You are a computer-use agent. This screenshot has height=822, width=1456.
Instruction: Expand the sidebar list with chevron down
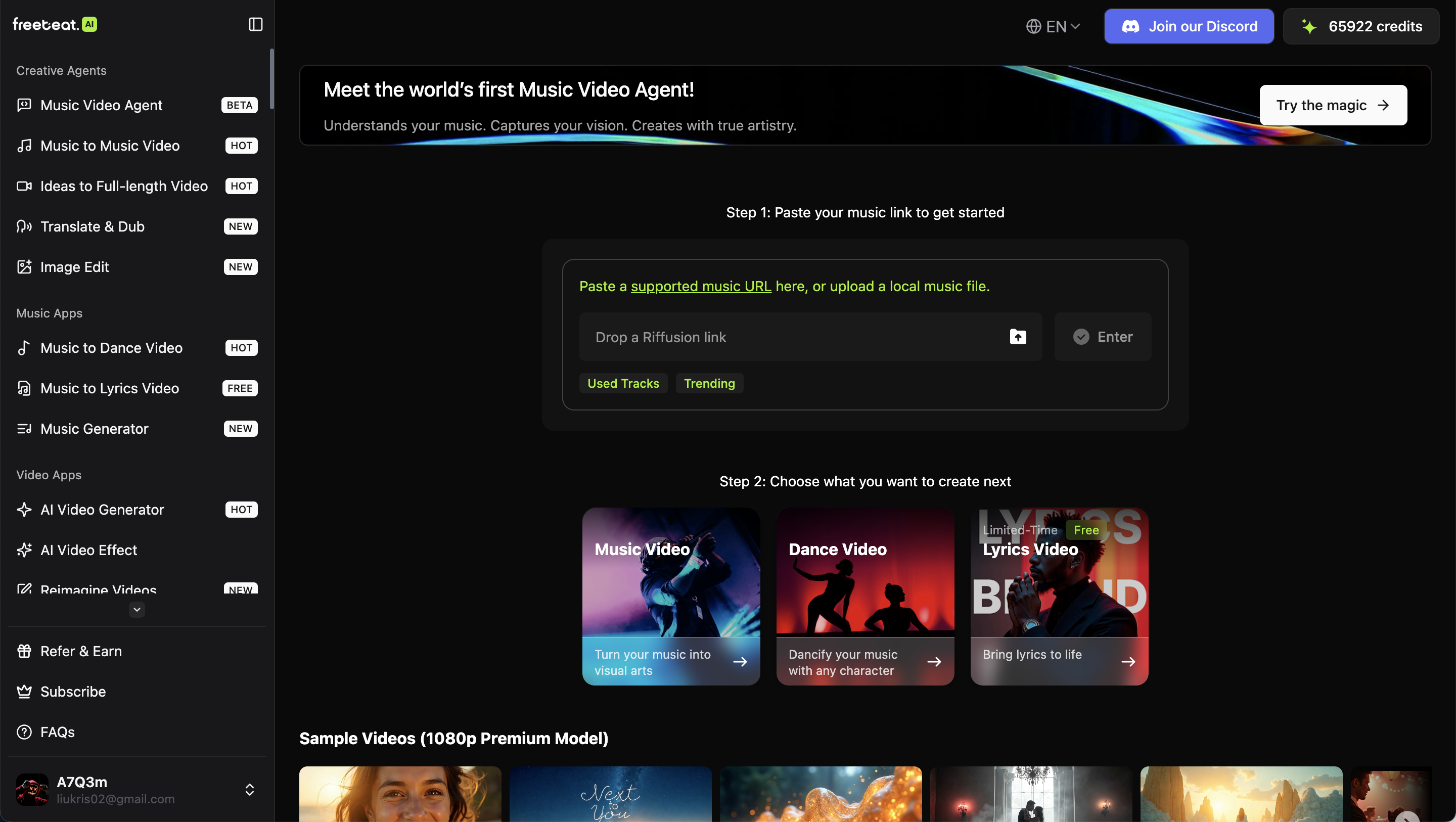(137, 610)
